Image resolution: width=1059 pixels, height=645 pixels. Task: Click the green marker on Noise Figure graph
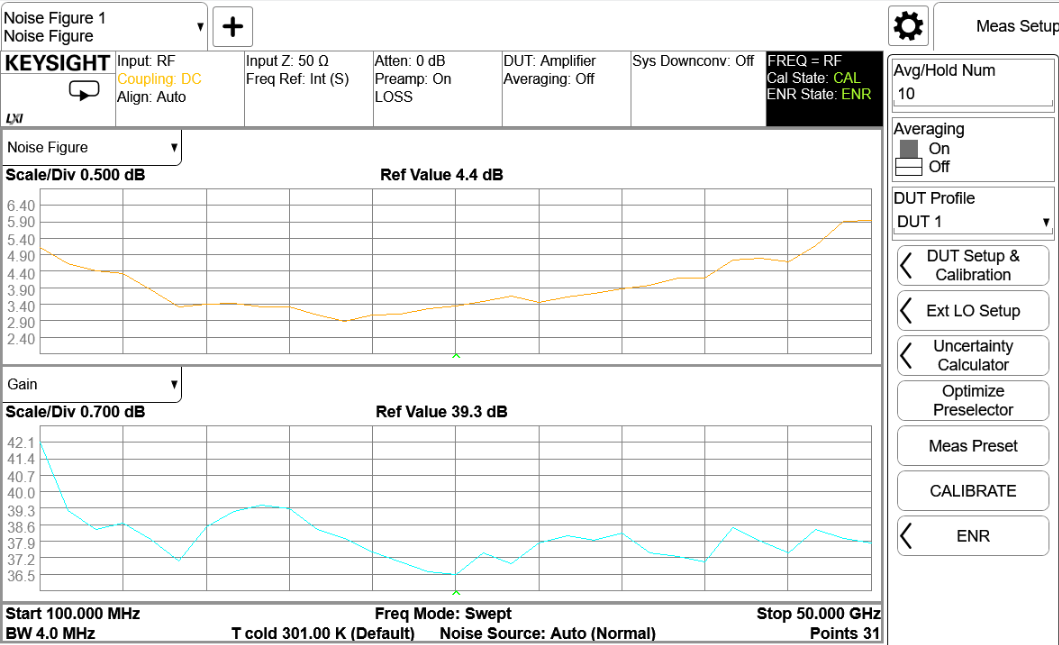tap(456, 355)
